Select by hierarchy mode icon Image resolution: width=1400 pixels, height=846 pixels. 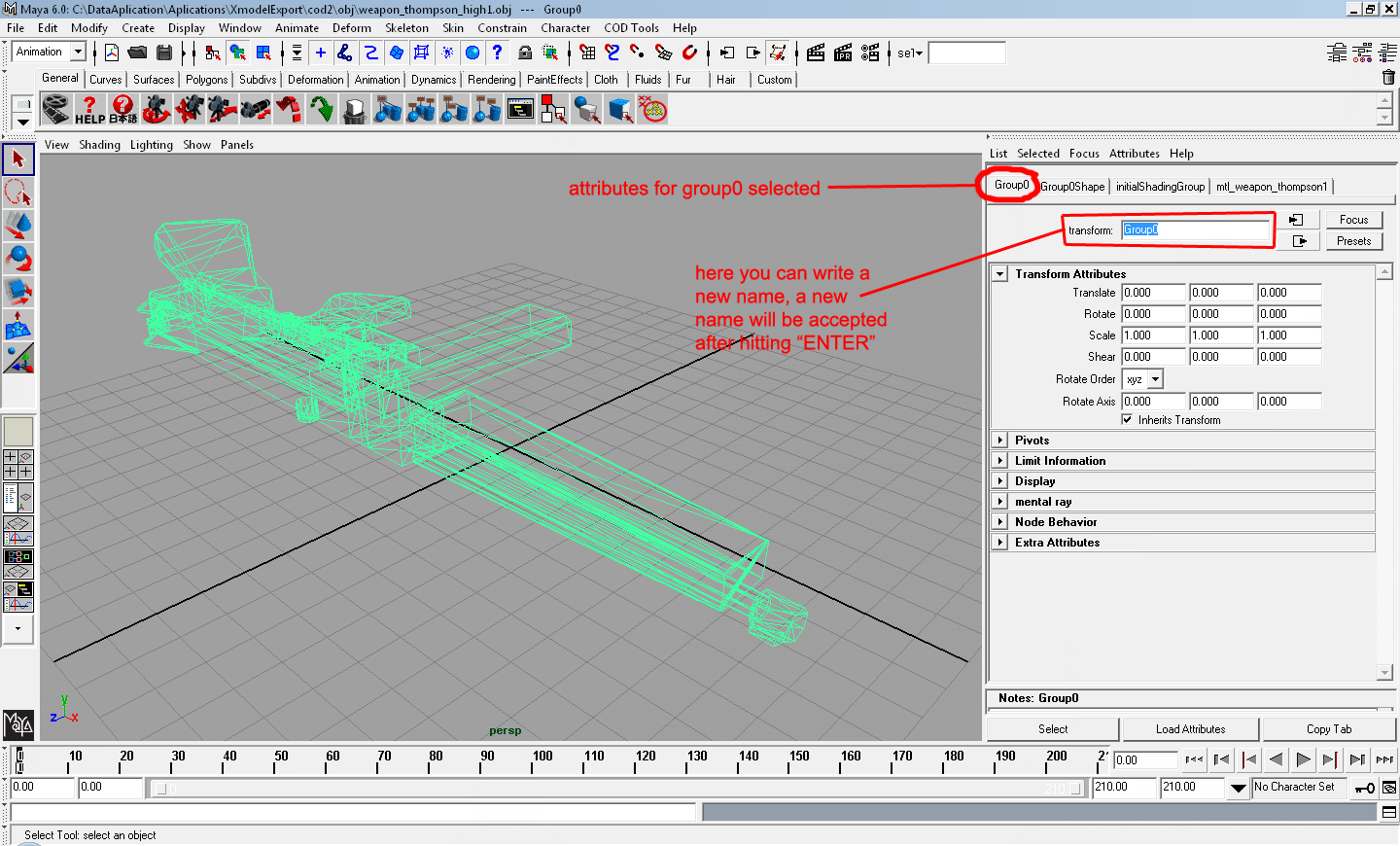click(213, 53)
